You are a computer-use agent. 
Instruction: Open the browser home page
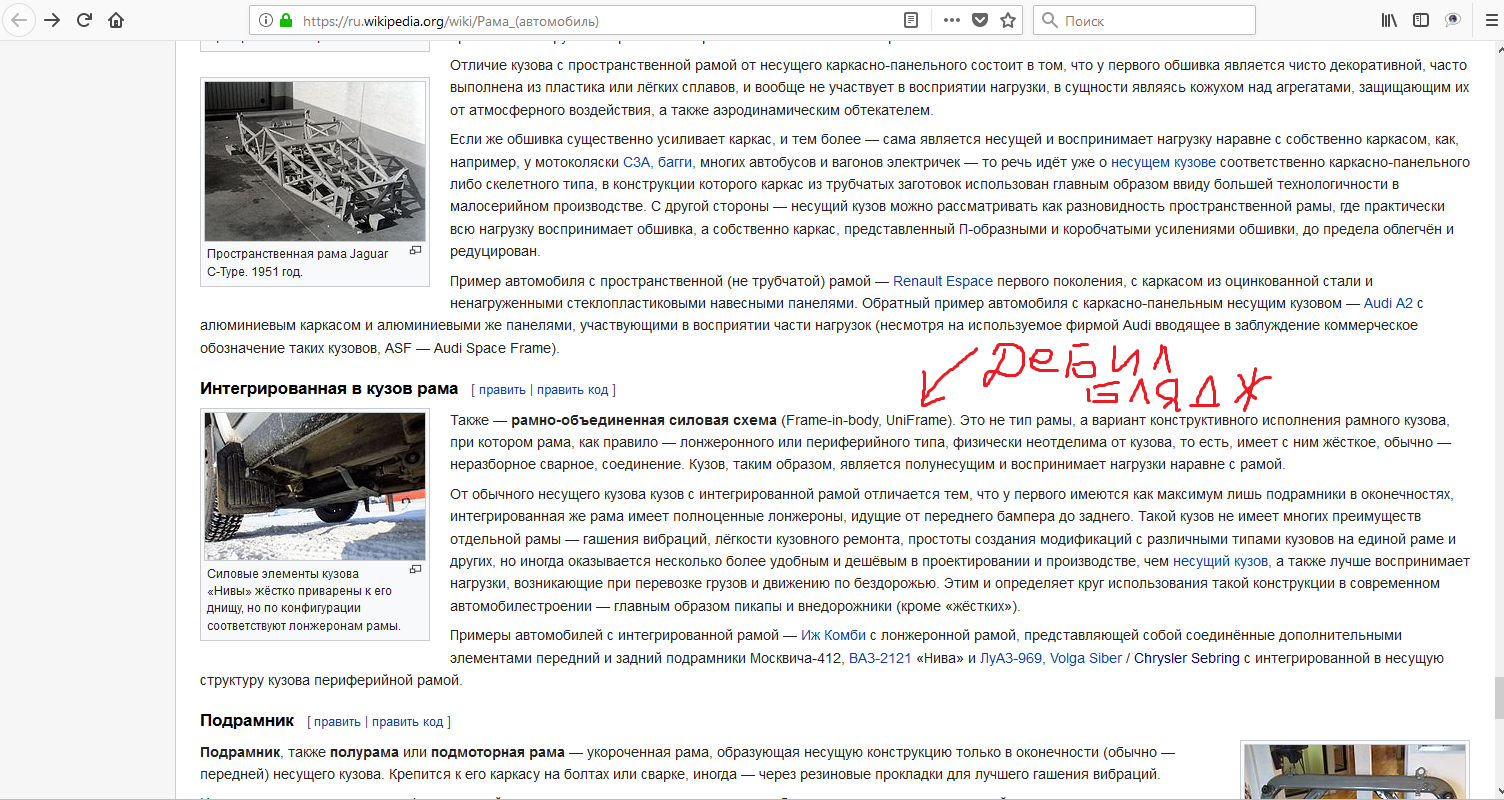116,20
